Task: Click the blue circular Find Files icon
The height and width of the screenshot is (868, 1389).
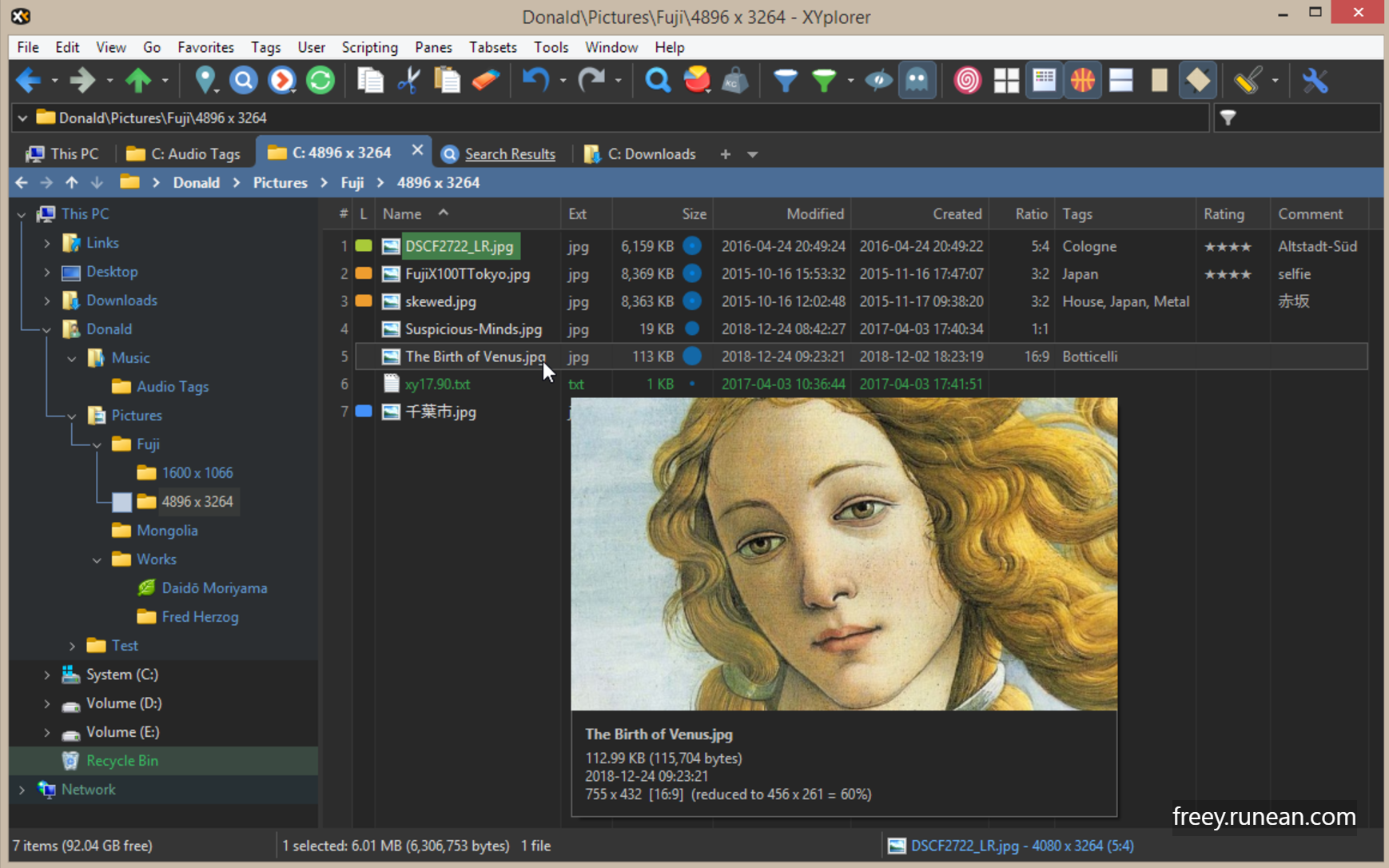Action: point(244,80)
